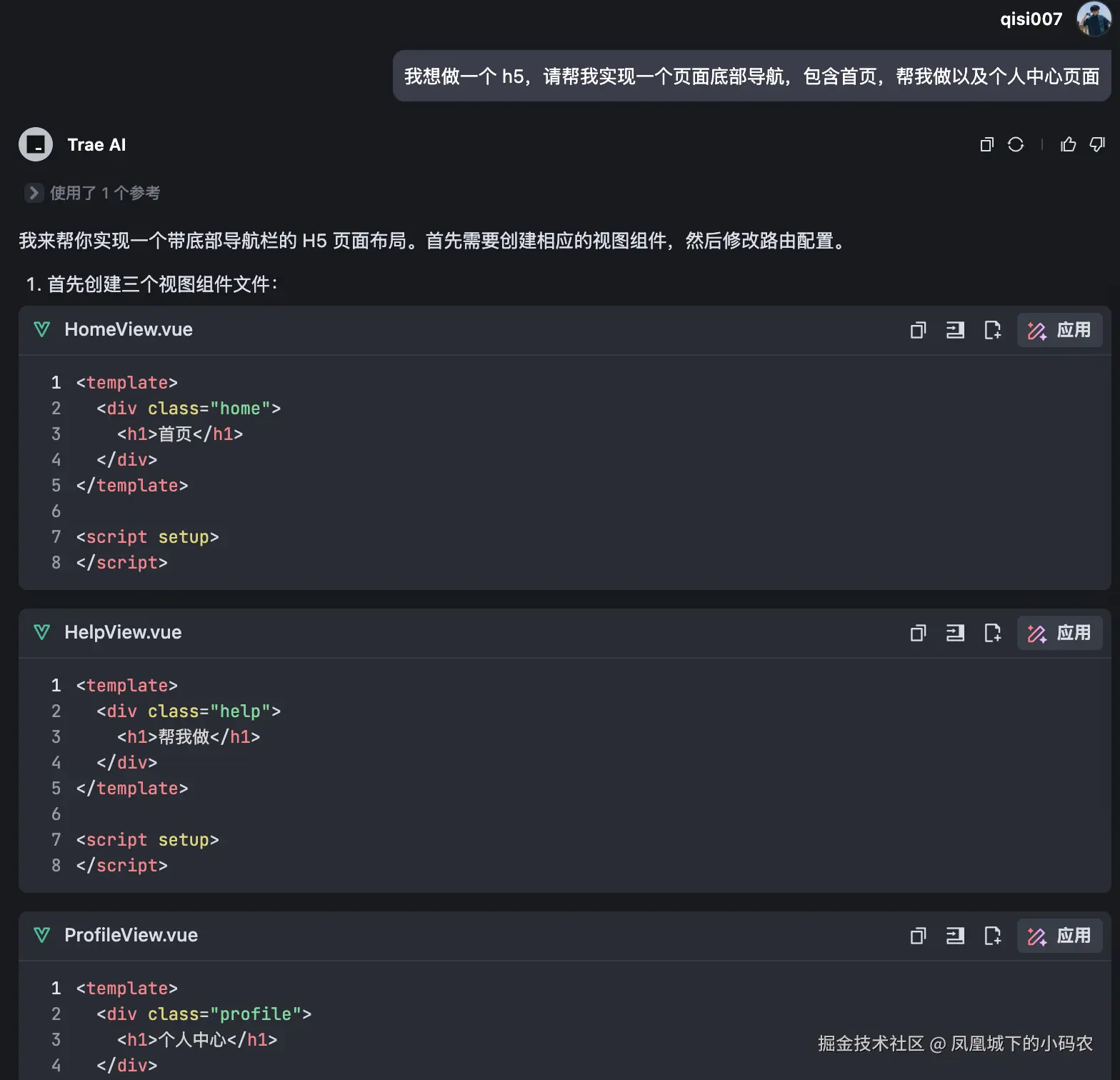Image resolution: width=1120 pixels, height=1080 pixels.
Task: Click the code line class="profile"
Action: point(204,1014)
